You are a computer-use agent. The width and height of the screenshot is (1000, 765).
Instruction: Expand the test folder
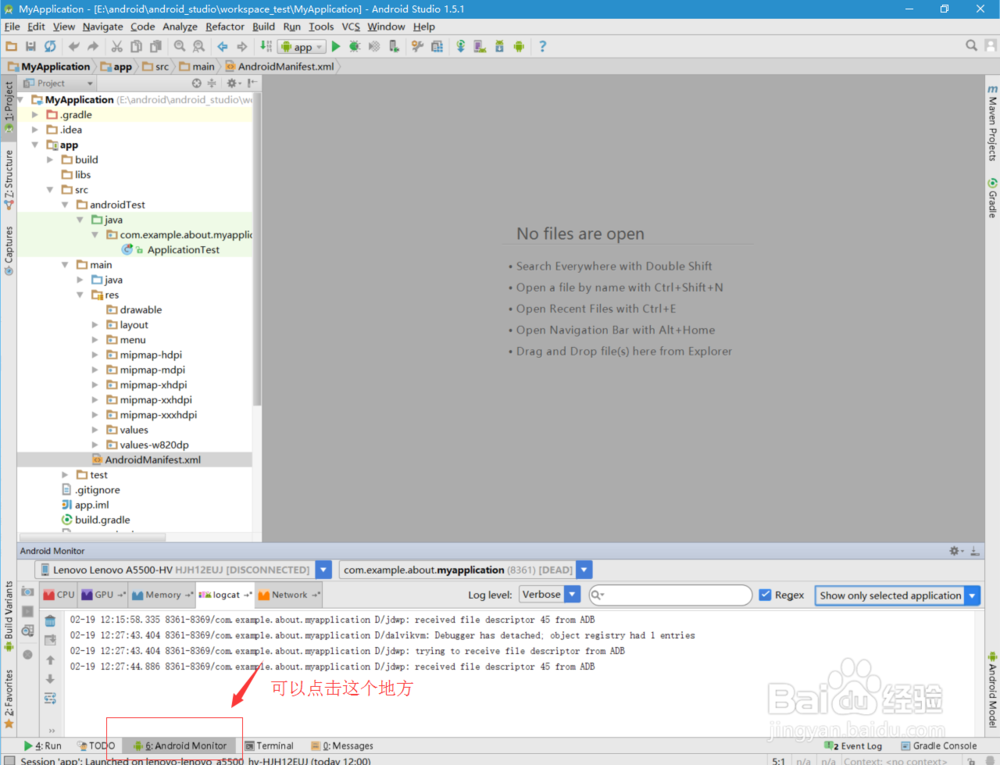point(65,475)
